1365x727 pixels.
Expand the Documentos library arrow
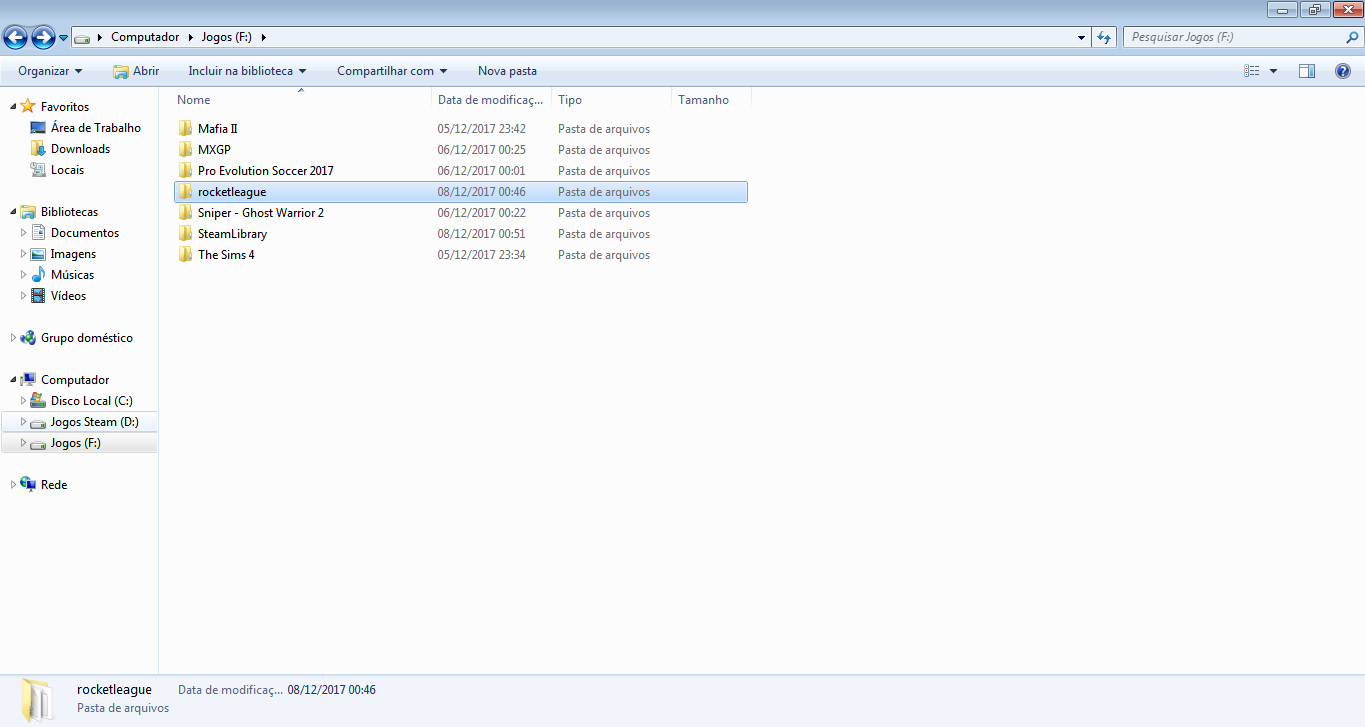(x=24, y=233)
